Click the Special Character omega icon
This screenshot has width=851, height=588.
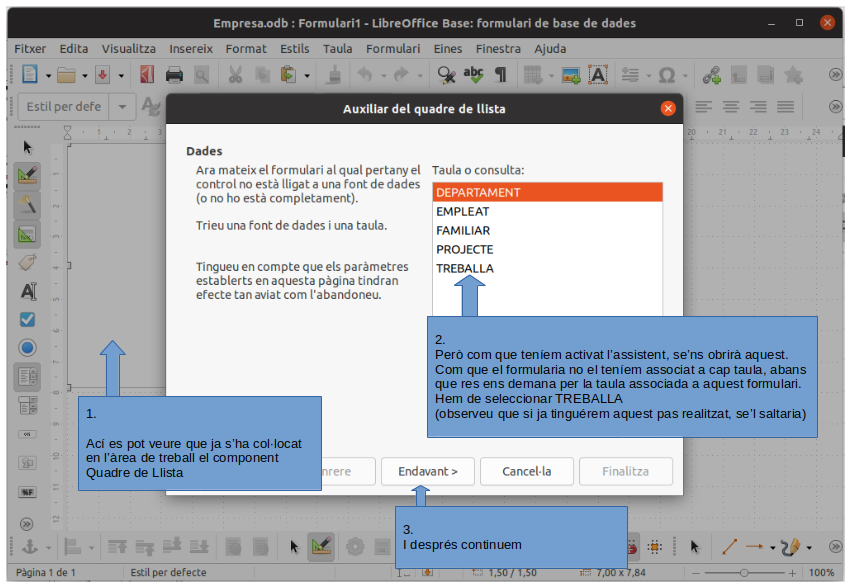(x=666, y=75)
